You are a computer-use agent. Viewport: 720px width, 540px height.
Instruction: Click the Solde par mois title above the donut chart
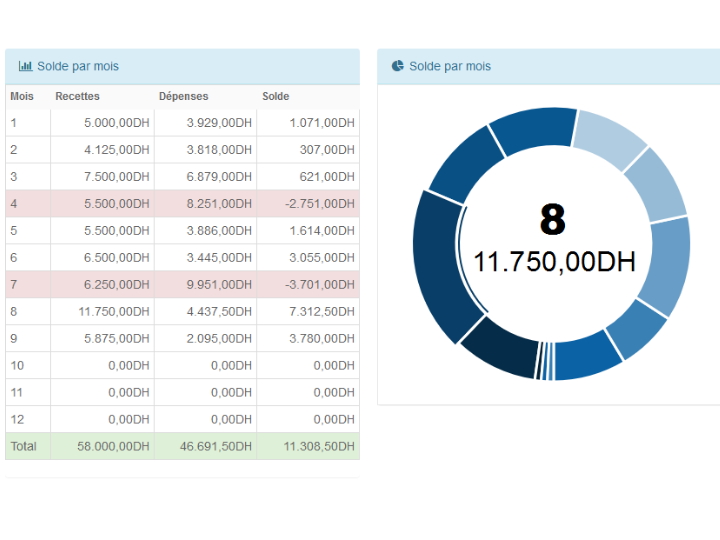pyautogui.click(x=450, y=67)
